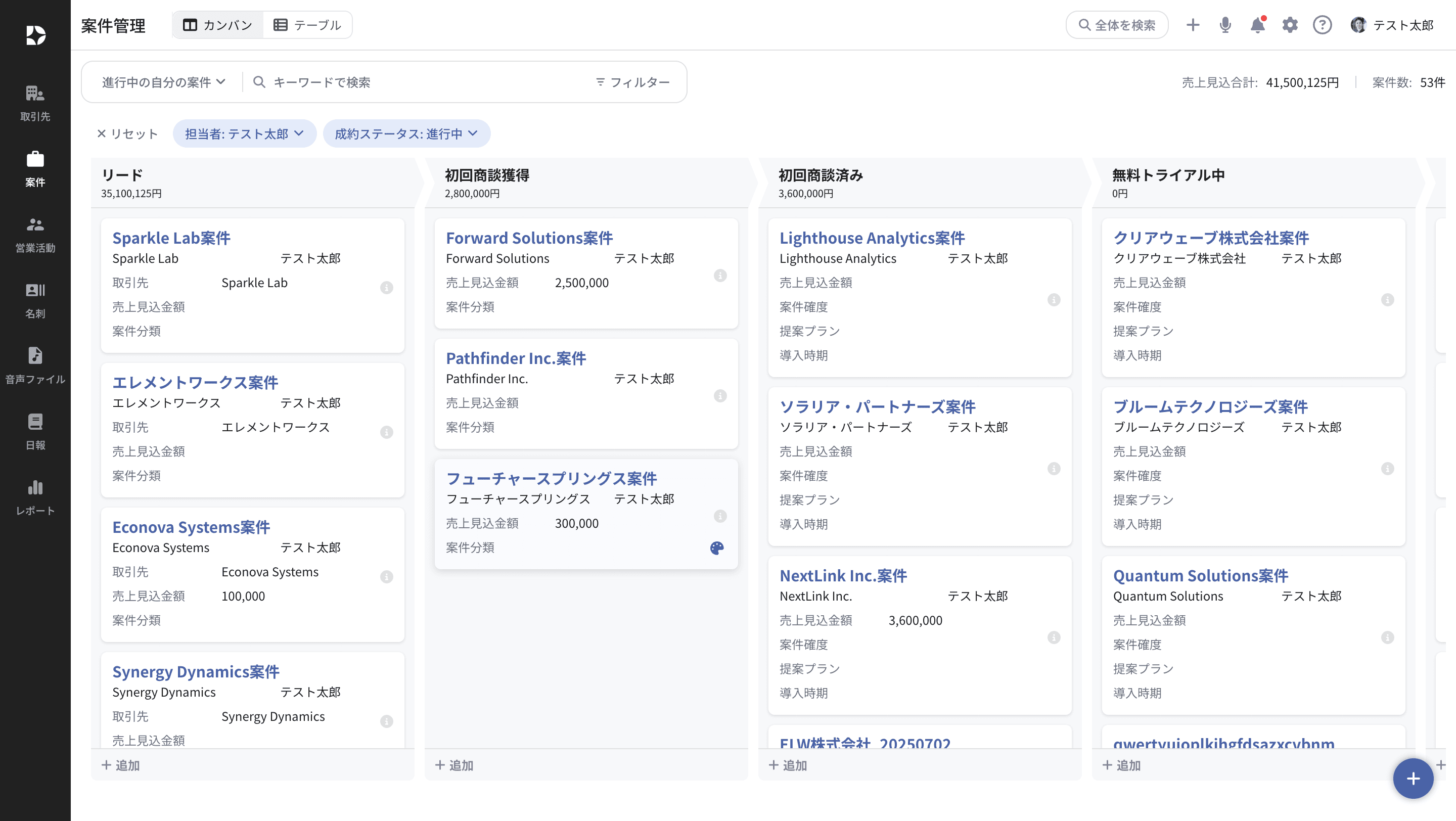Click 追加 under the リード column
The width and height of the screenshot is (1456, 821).
(121, 765)
